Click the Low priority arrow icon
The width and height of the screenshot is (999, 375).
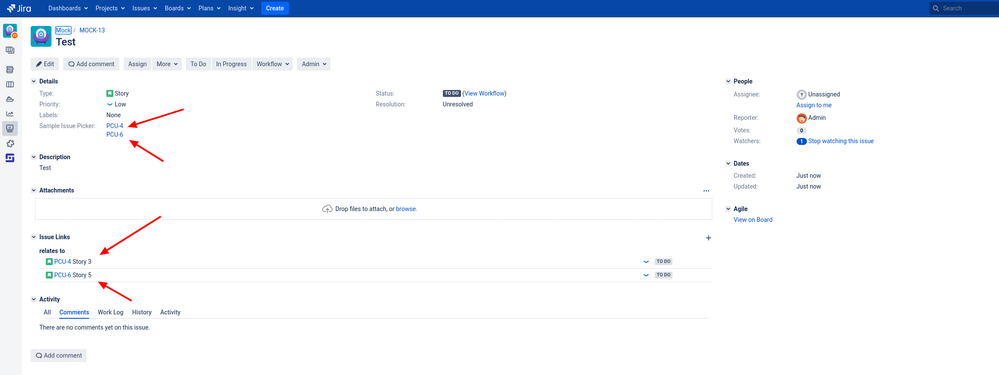(110, 104)
